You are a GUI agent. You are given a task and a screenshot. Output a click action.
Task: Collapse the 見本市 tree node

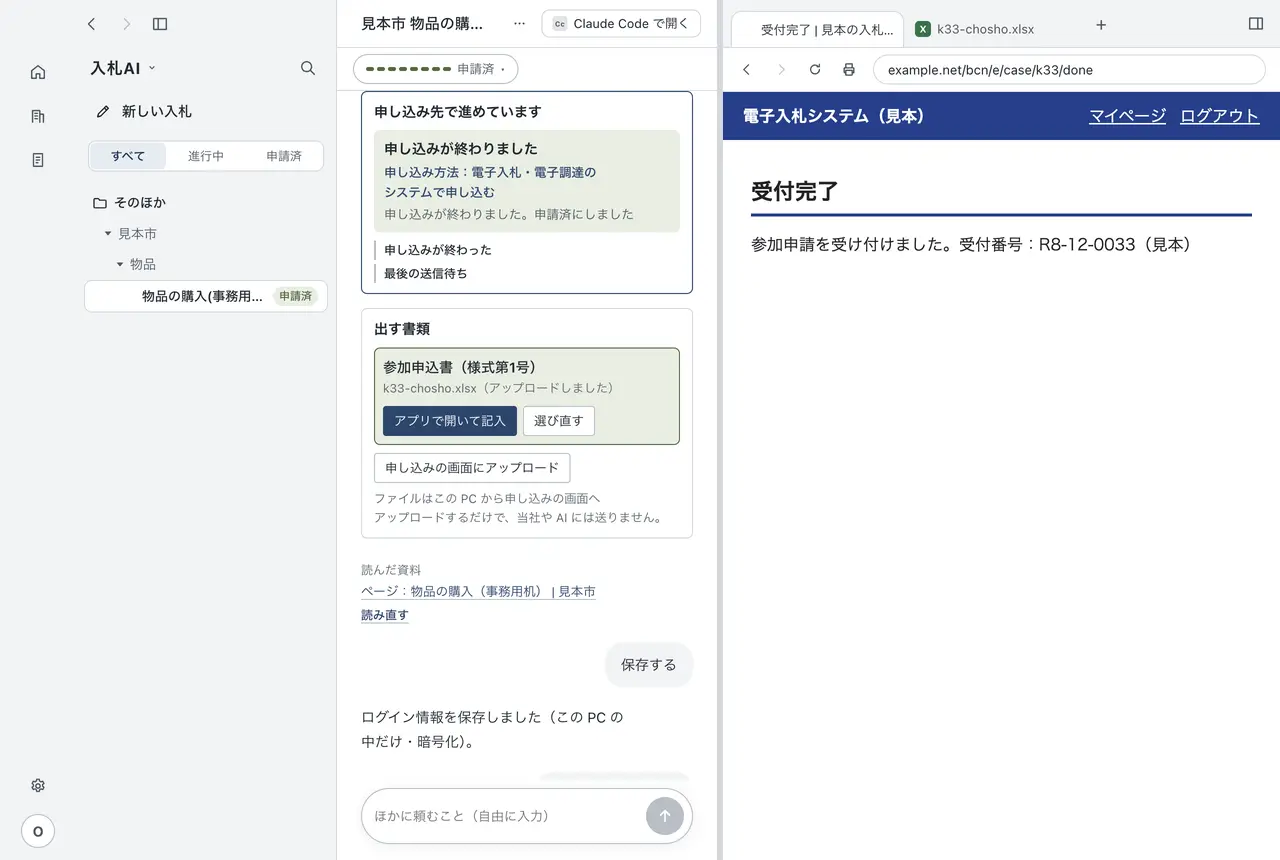[108, 233]
